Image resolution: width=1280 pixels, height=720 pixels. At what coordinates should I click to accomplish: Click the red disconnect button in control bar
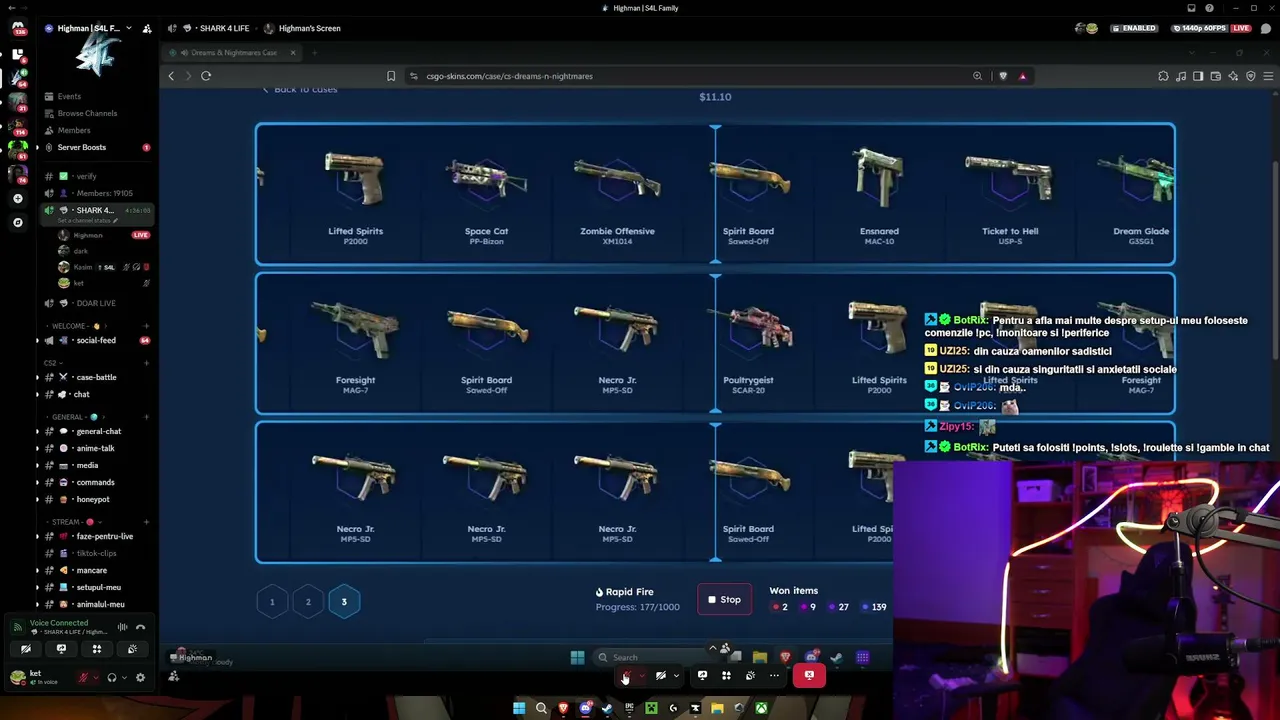coord(809,676)
